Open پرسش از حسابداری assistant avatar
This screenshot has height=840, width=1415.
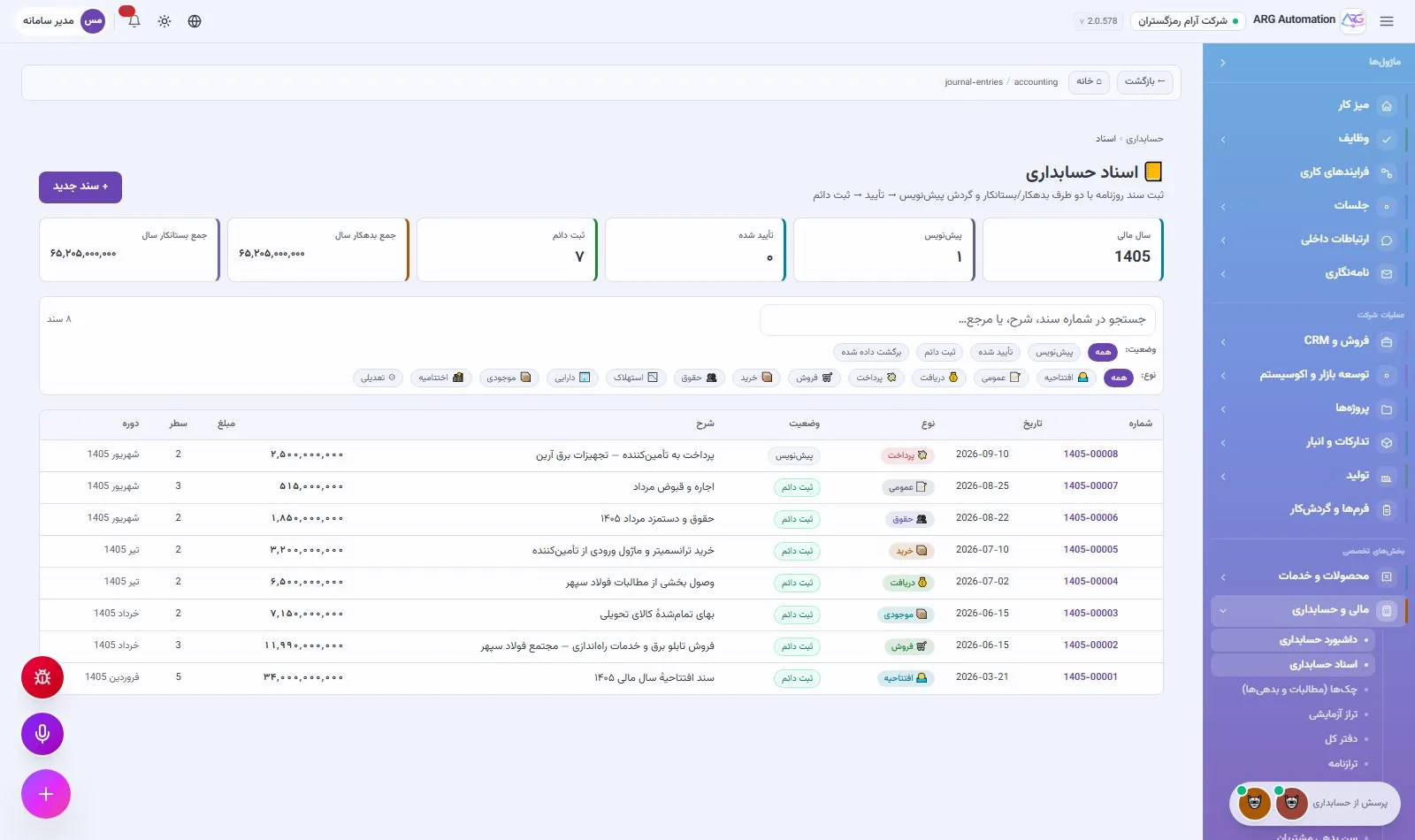click(x=1291, y=803)
